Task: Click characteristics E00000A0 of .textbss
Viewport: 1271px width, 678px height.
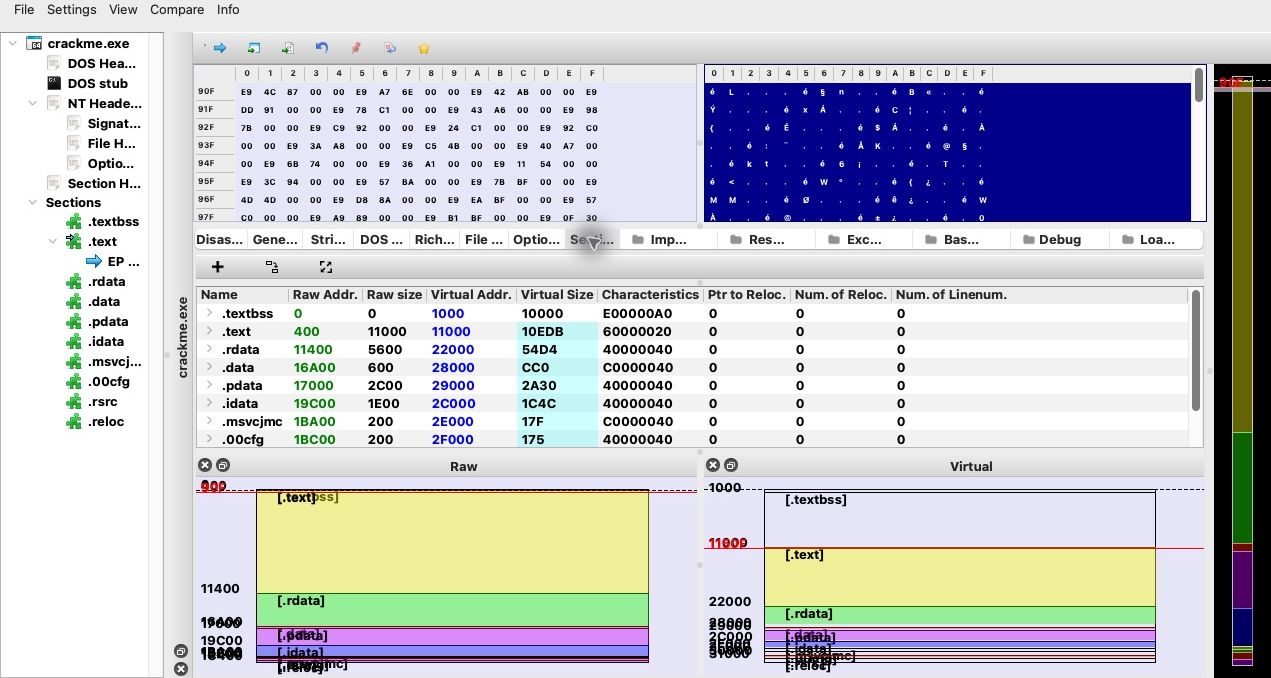Action: pos(637,313)
